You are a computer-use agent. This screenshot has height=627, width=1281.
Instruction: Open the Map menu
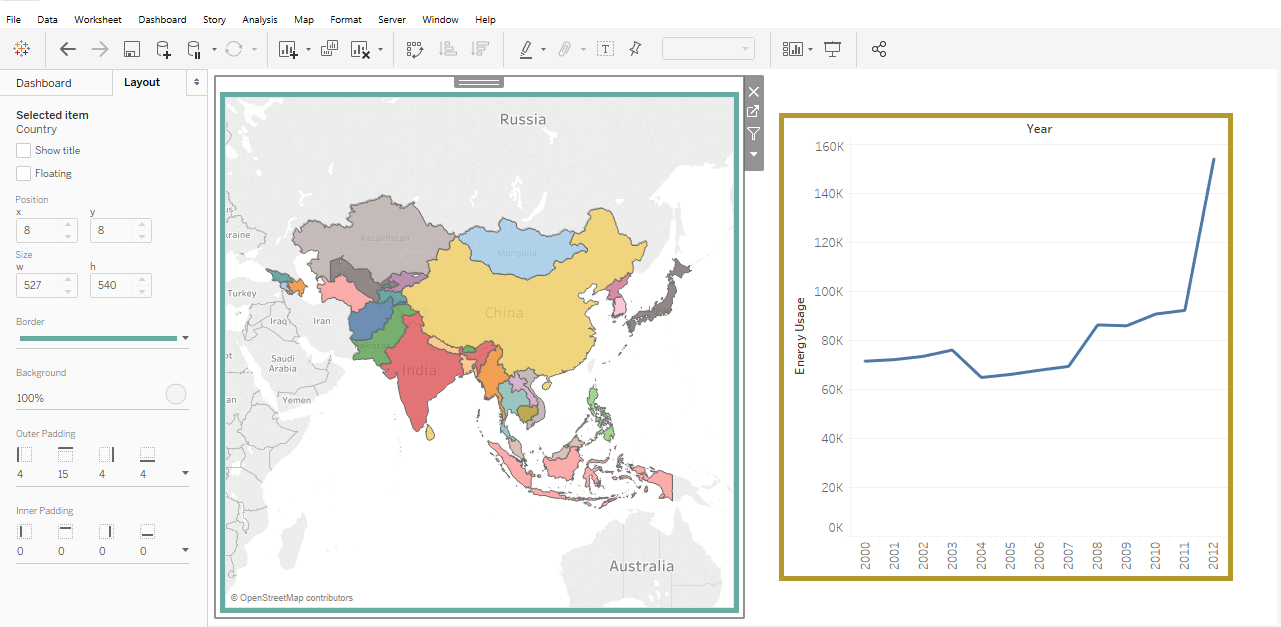point(303,19)
